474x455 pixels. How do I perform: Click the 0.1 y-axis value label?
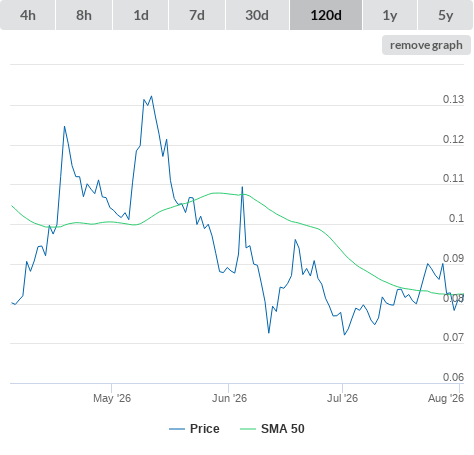tap(456, 218)
